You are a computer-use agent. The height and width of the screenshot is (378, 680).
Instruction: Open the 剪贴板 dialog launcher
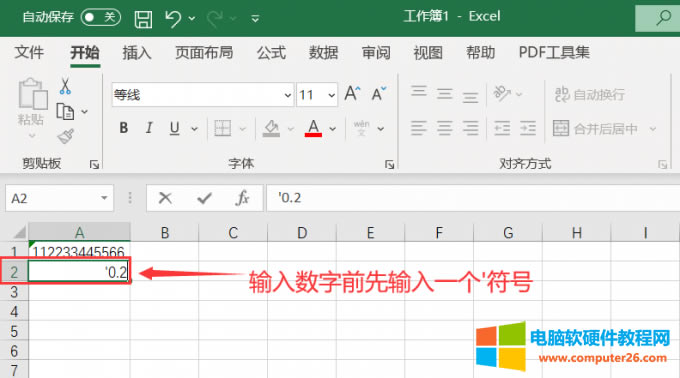pos(94,164)
